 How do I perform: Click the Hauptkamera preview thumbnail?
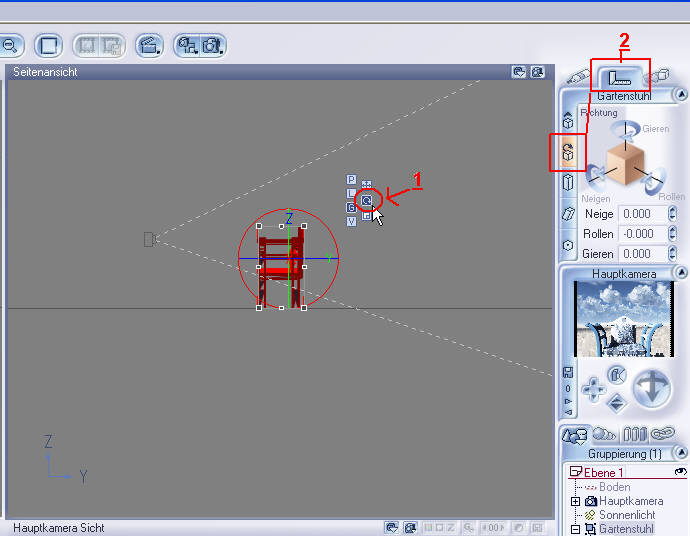tap(624, 319)
